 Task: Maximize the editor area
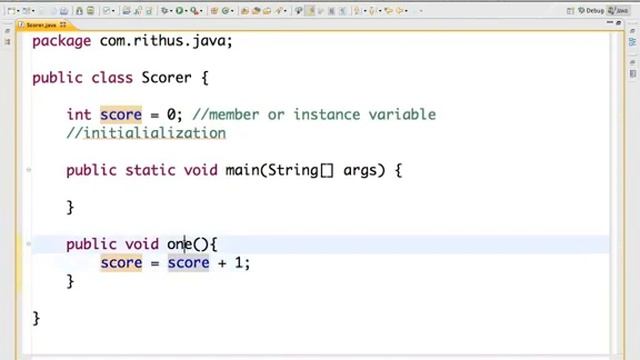coord(618,23)
